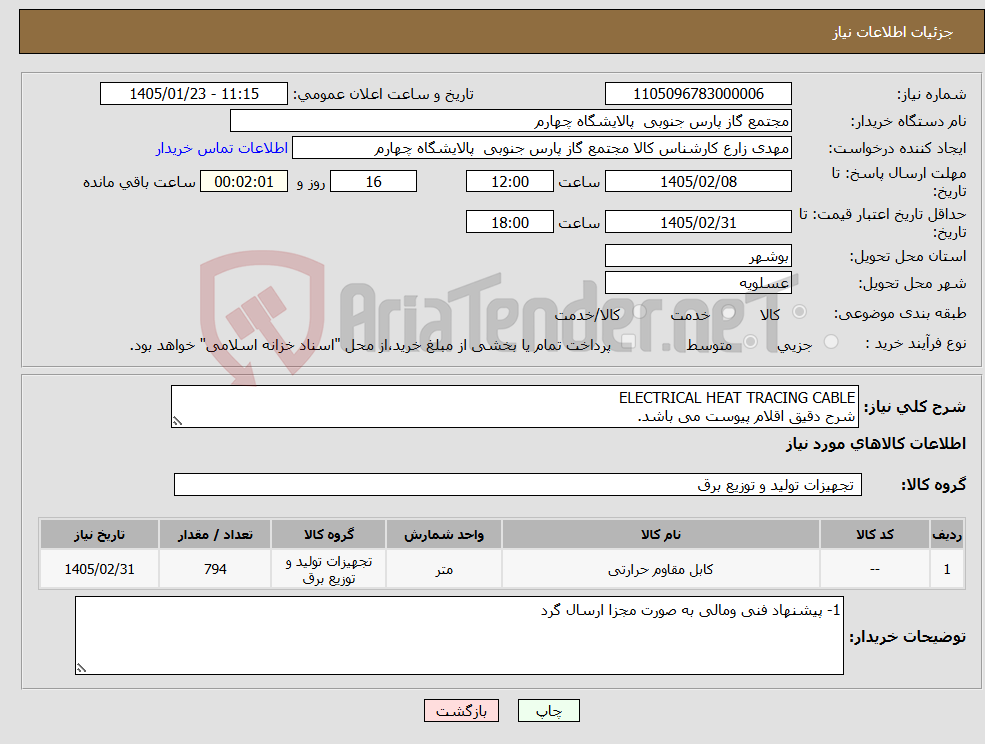Click the price validity time 18:00

point(509,222)
